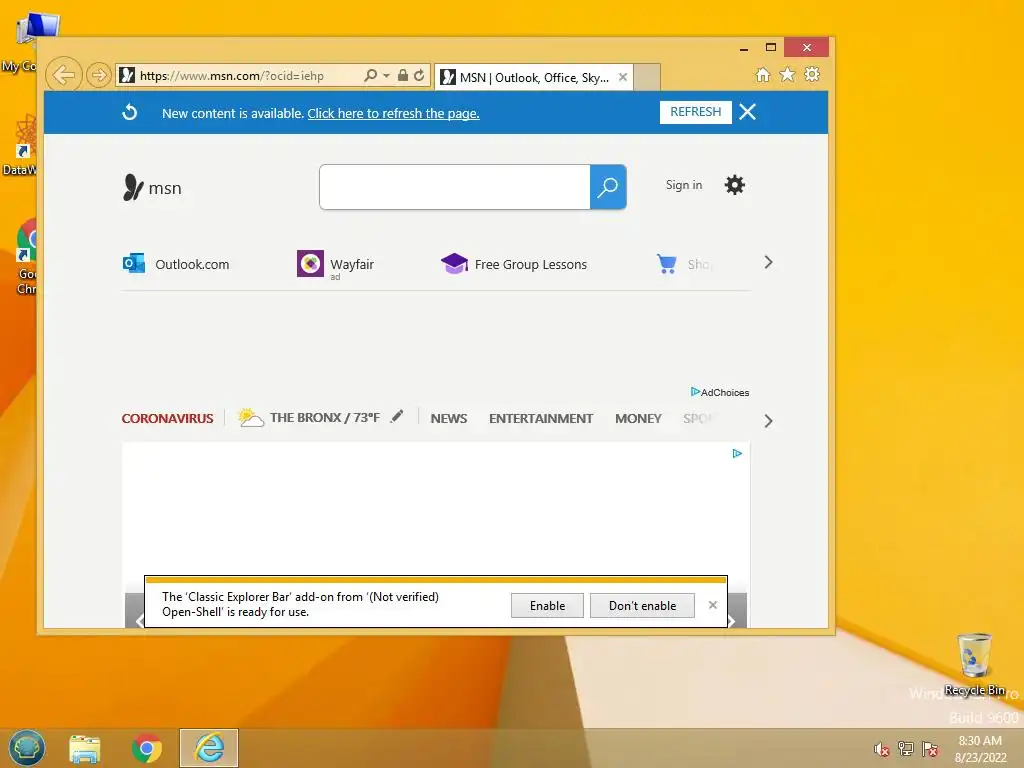
Task: Go back with the IE back arrow
Action: (63, 75)
